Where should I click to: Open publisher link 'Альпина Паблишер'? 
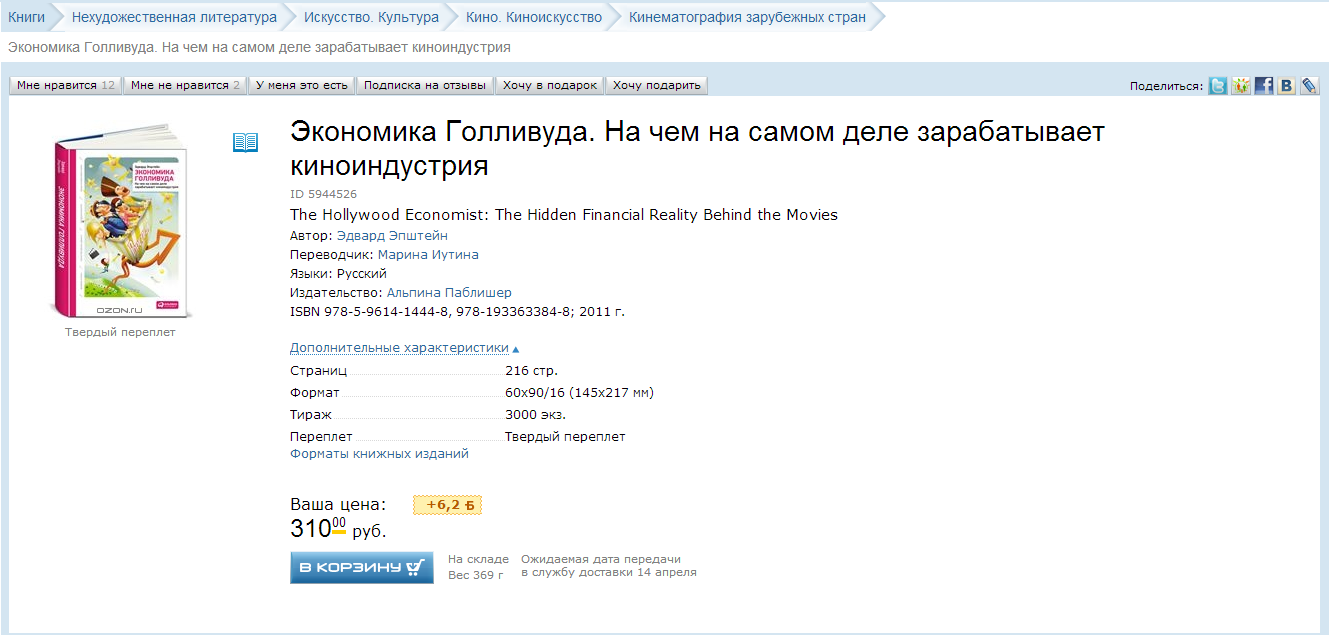[449, 293]
